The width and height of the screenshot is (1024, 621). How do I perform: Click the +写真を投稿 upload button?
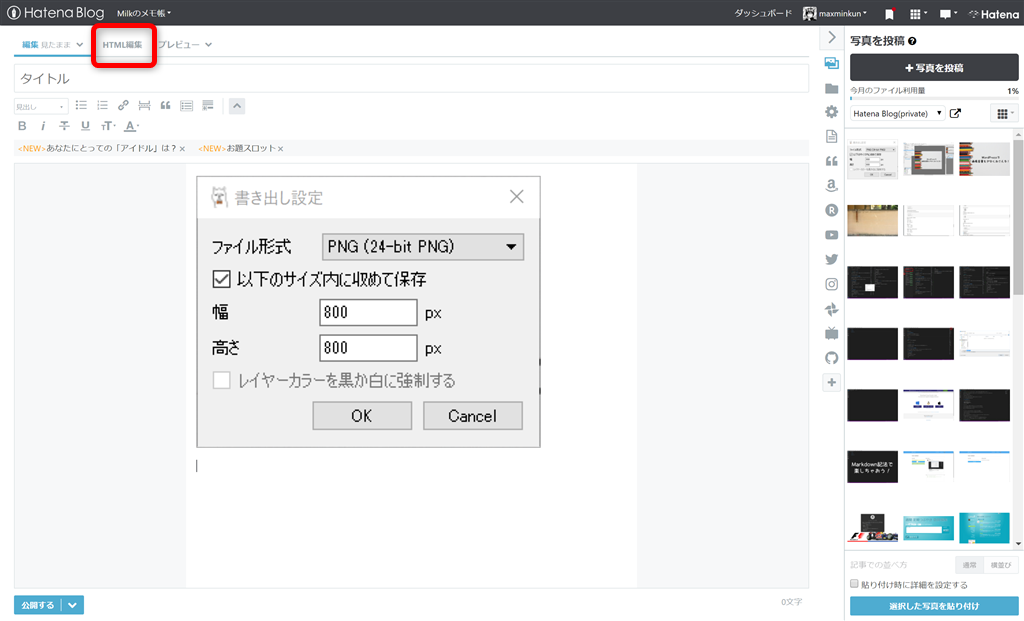pyautogui.click(x=934, y=67)
